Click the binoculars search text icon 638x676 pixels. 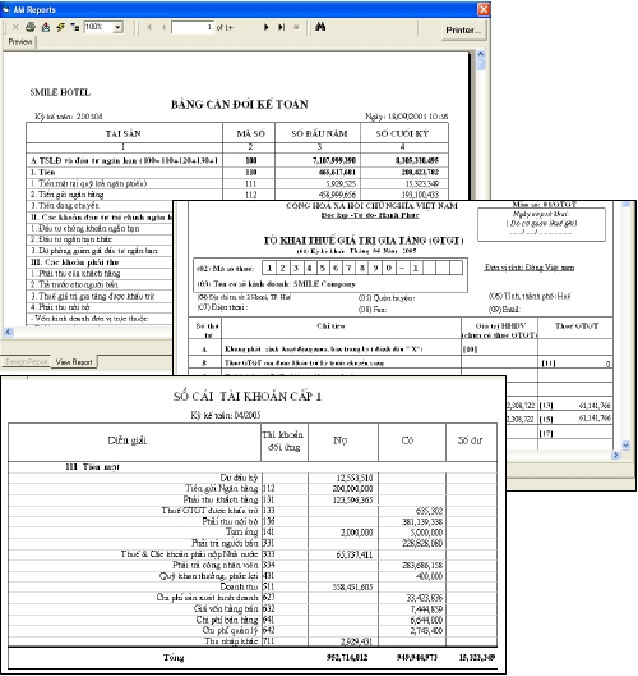tap(320, 27)
